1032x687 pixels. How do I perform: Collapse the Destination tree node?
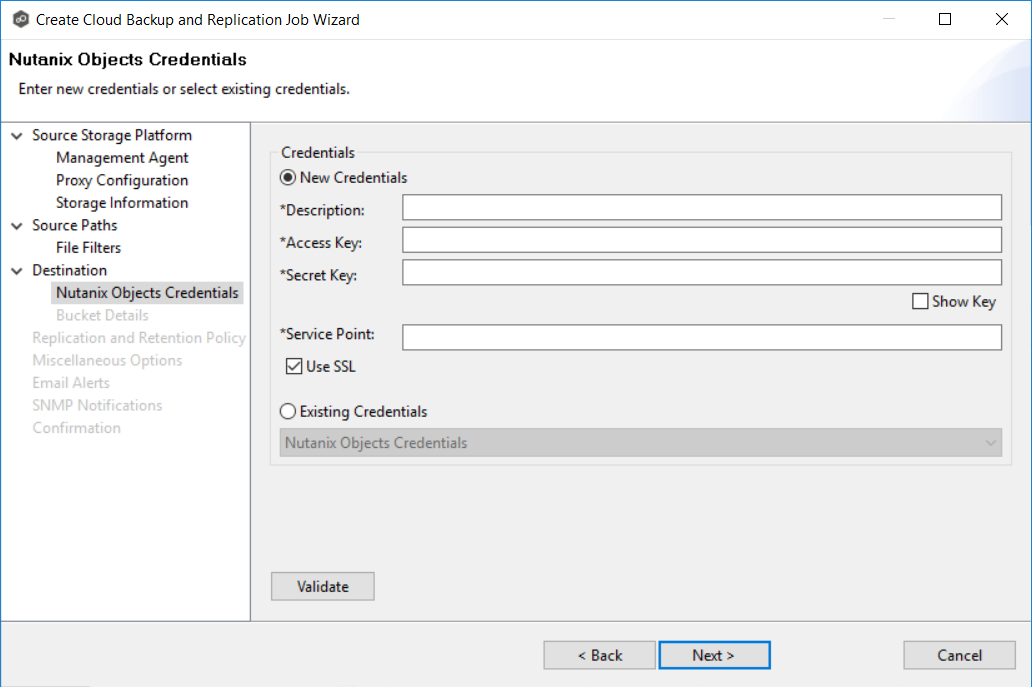point(17,270)
